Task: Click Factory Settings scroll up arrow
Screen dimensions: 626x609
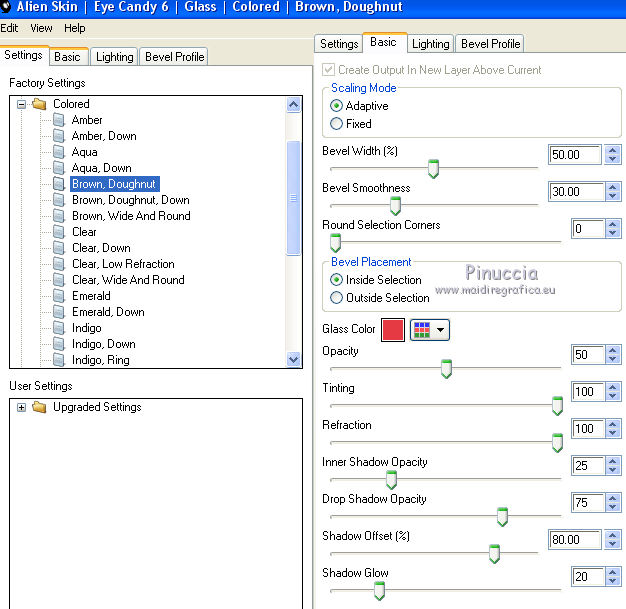Action: [x=293, y=105]
